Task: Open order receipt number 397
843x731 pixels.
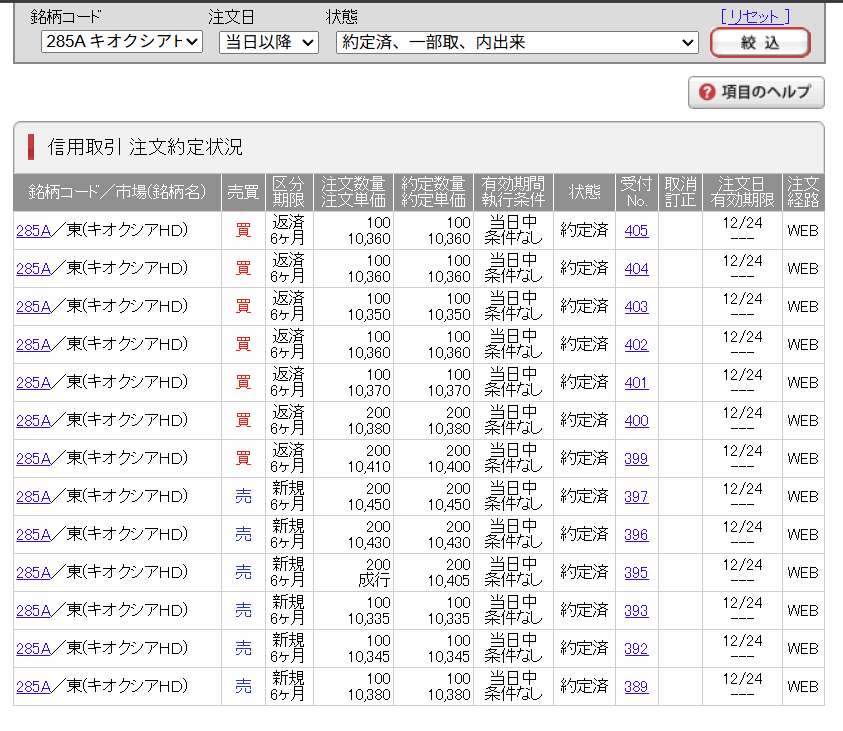Action: [636, 497]
